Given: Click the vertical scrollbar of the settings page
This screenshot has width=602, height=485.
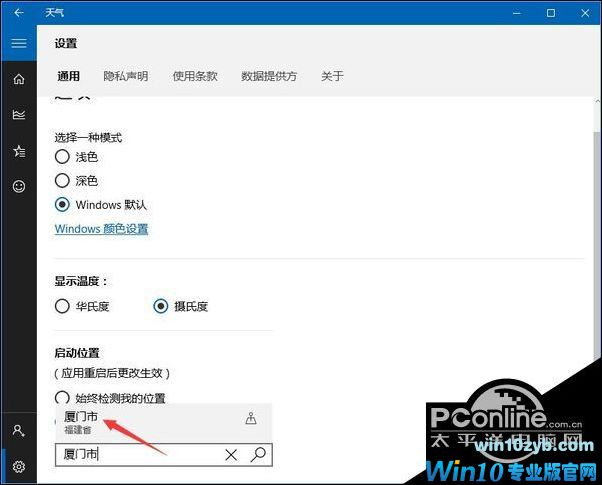Looking at the screenshot, I should tap(597, 246).
